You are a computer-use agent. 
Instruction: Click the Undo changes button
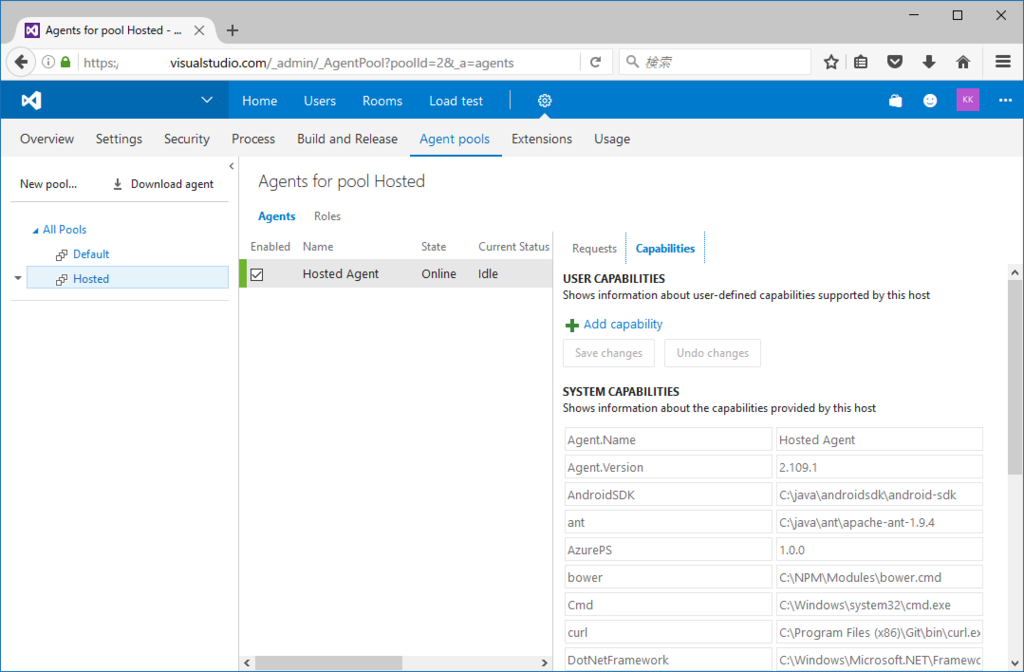click(712, 353)
